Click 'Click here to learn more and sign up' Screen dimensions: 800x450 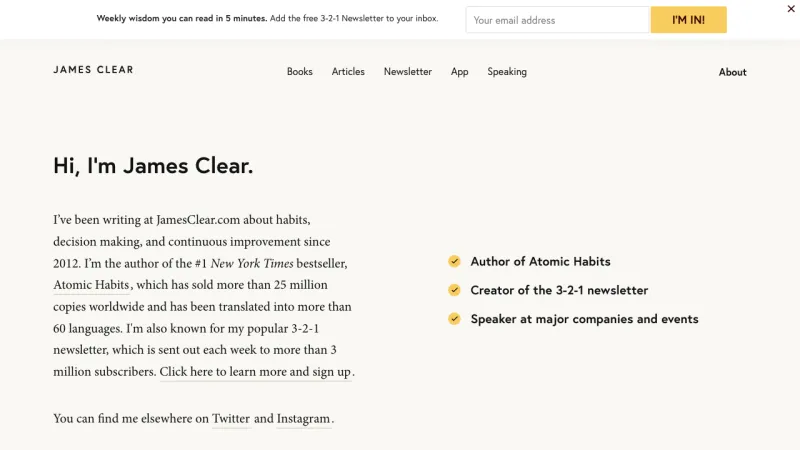255,372
